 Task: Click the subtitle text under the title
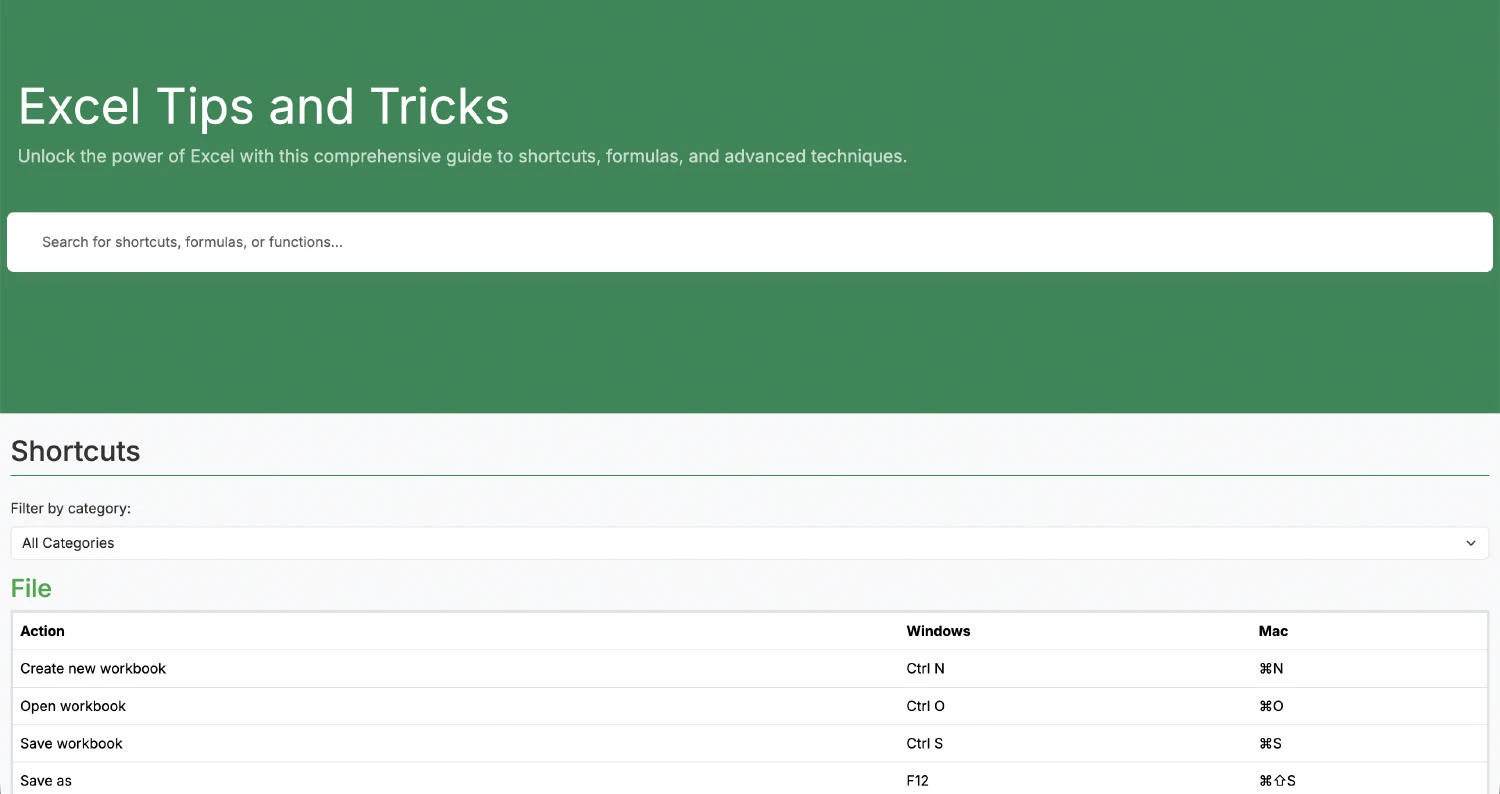coord(462,156)
